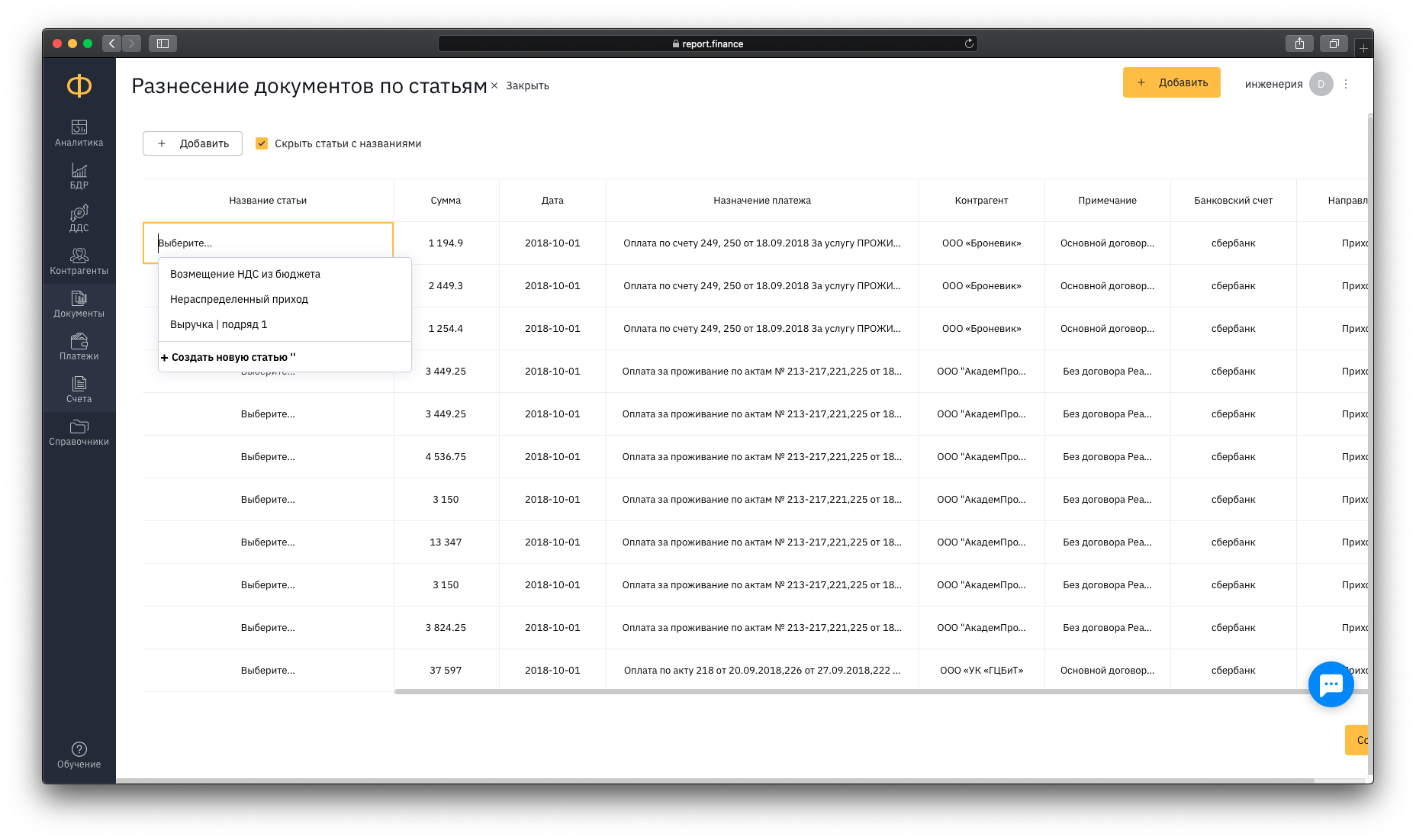1416x840 pixels.
Task: Toggle the browser sidebar button
Action: click(x=163, y=43)
